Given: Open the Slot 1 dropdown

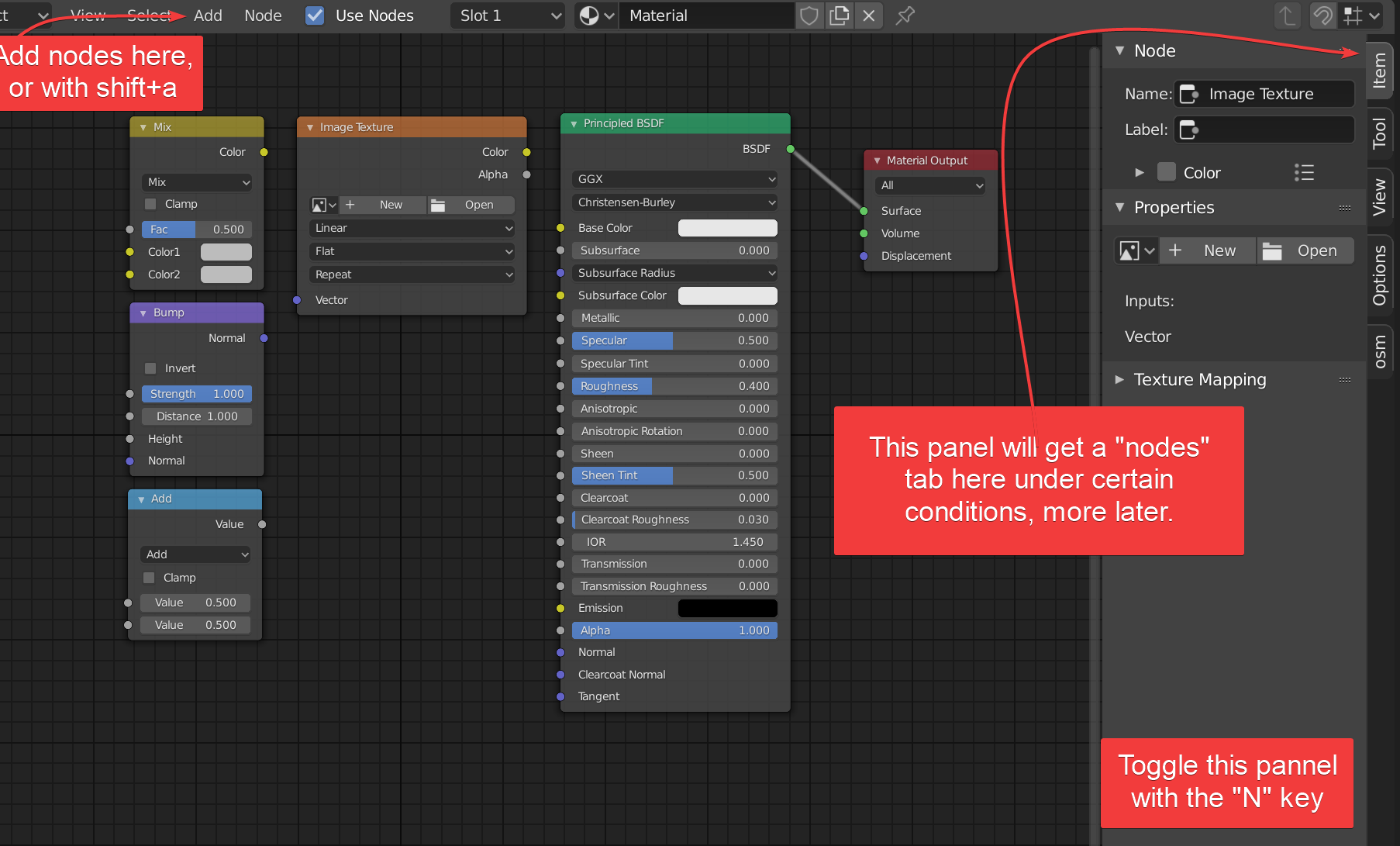Looking at the screenshot, I should pos(507,16).
